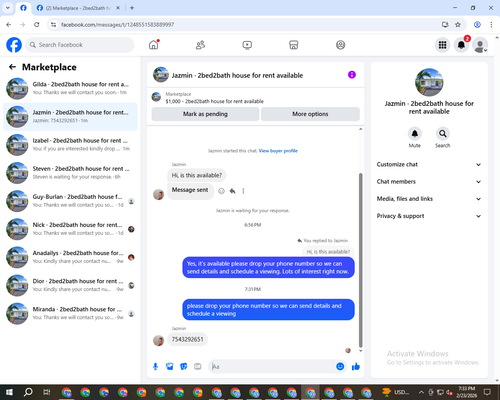Reload the page
This screenshot has height=400, width=500.
point(37,24)
